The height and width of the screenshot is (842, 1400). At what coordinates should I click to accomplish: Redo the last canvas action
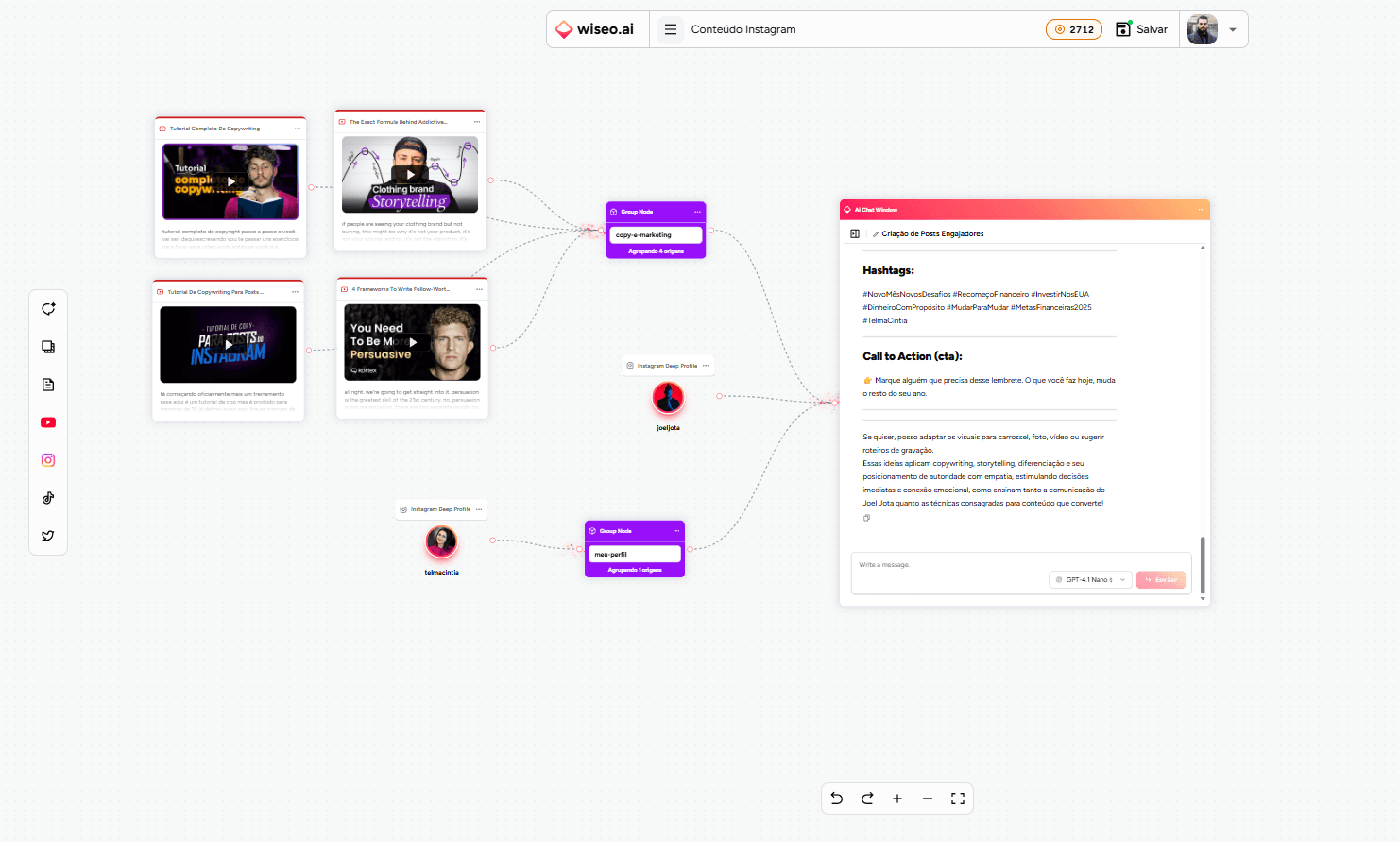click(x=867, y=799)
